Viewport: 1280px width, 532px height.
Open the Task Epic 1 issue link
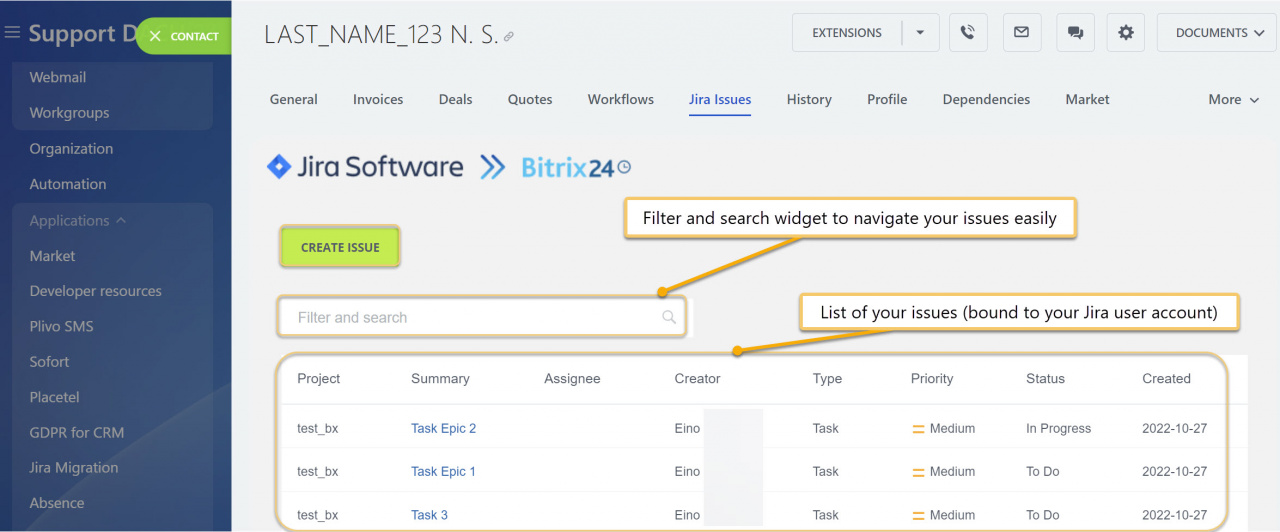point(443,471)
